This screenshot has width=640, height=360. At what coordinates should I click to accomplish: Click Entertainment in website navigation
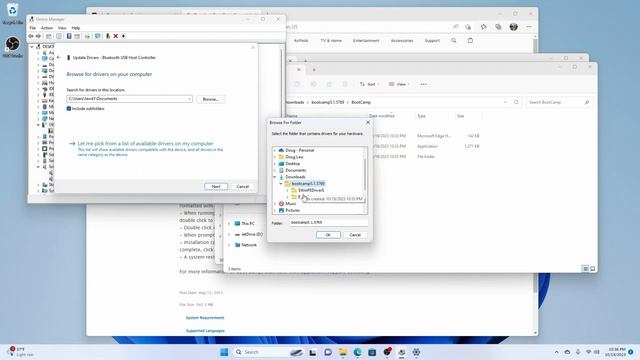[366, 41]
